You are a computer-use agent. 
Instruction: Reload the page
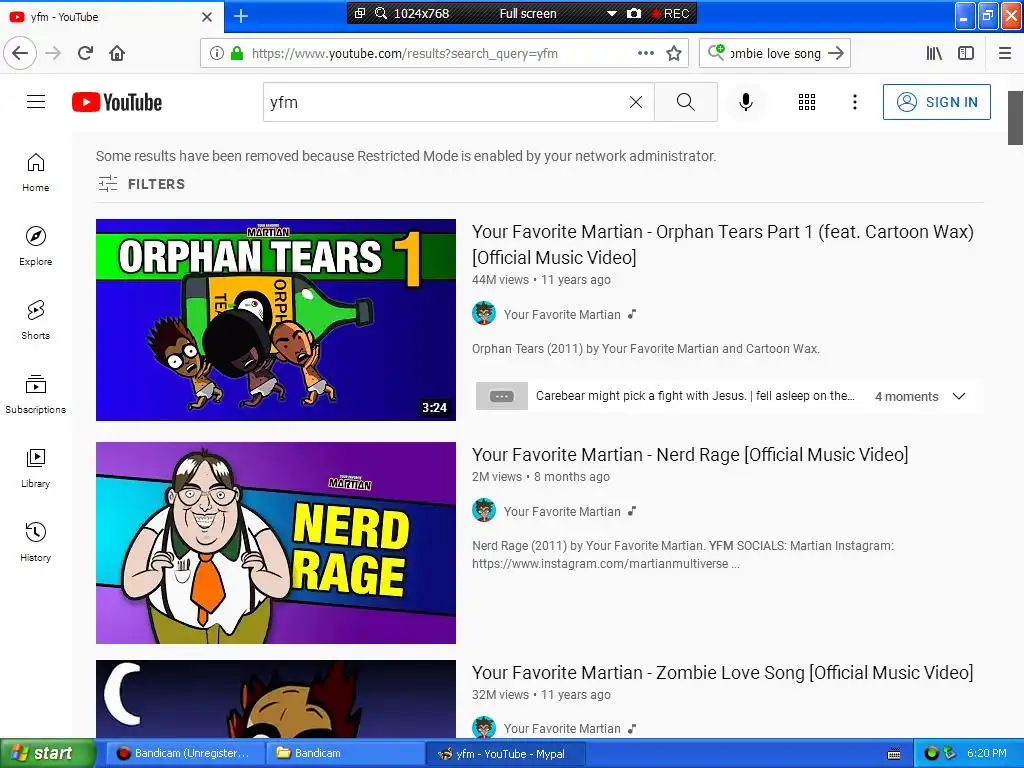pos(86,54)
